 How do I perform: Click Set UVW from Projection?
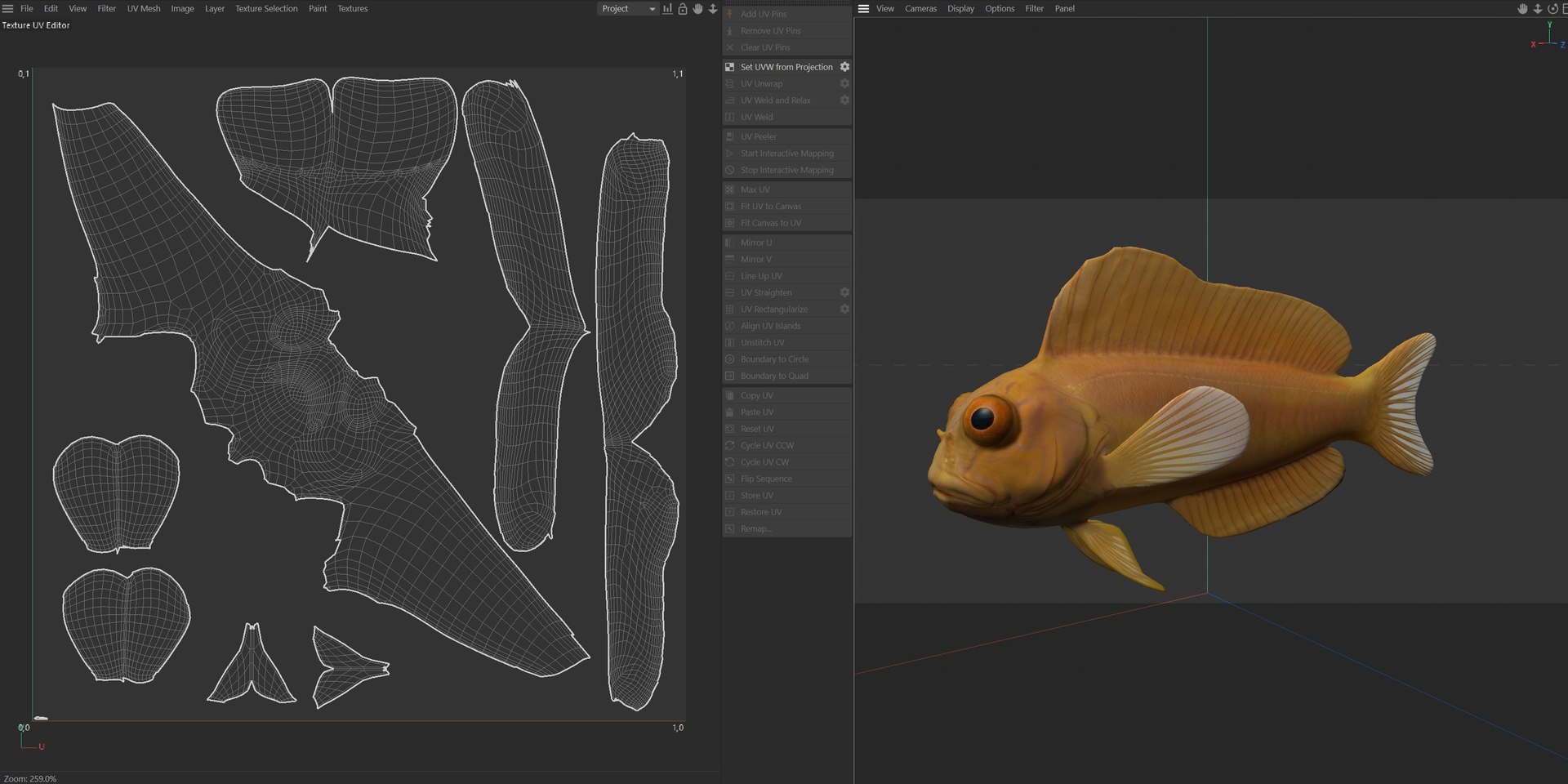coord(786,67)
